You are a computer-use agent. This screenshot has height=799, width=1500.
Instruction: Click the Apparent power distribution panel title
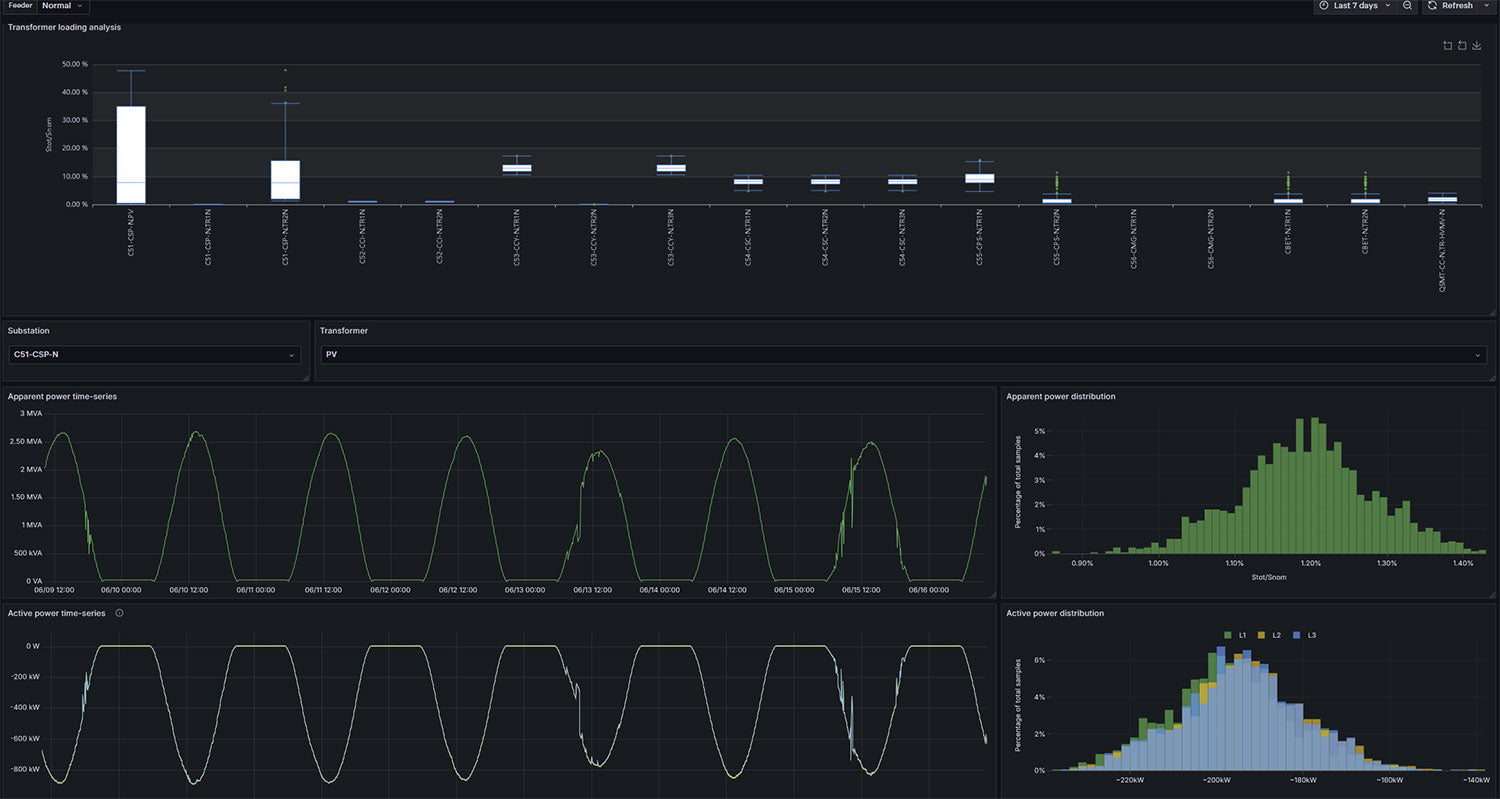pyautogui.click(x=1060, y=396)
